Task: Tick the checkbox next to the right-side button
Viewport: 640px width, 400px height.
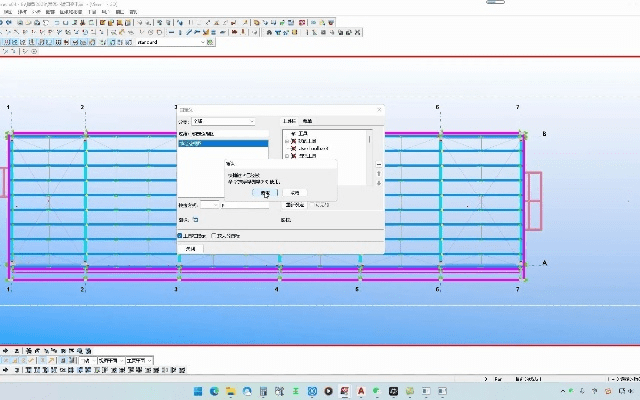Action: pyautogui.click(x=312, y=205)
